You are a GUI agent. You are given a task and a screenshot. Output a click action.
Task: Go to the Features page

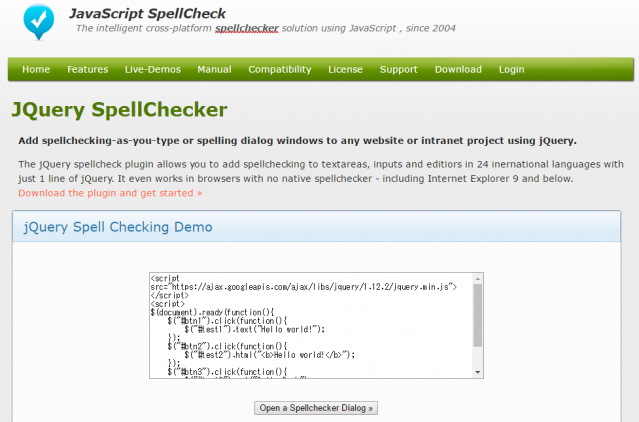point(88,70)
